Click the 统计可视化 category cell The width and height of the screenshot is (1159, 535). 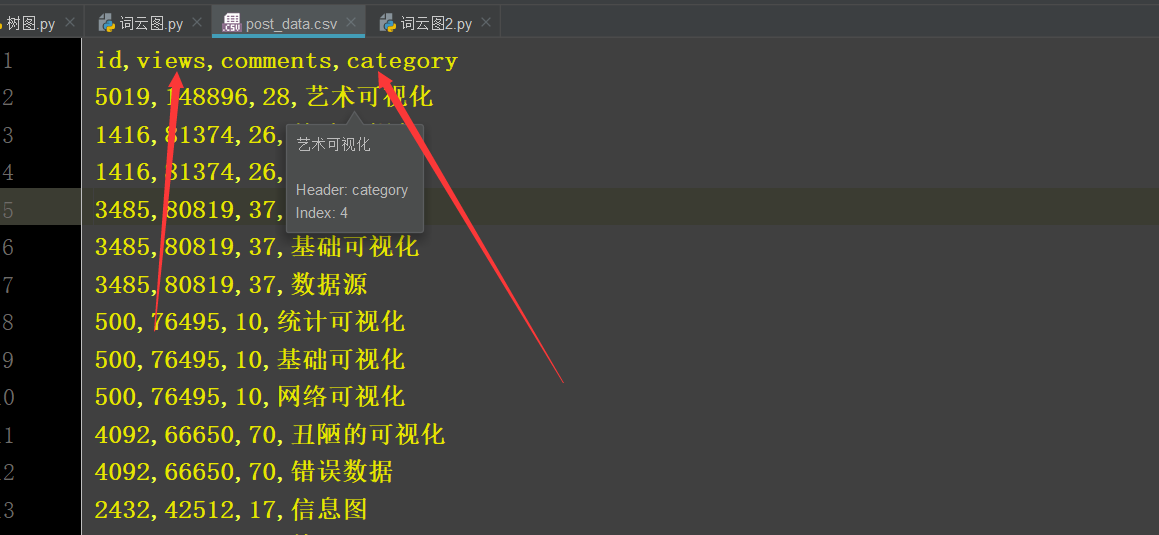(x=341, y=322)
